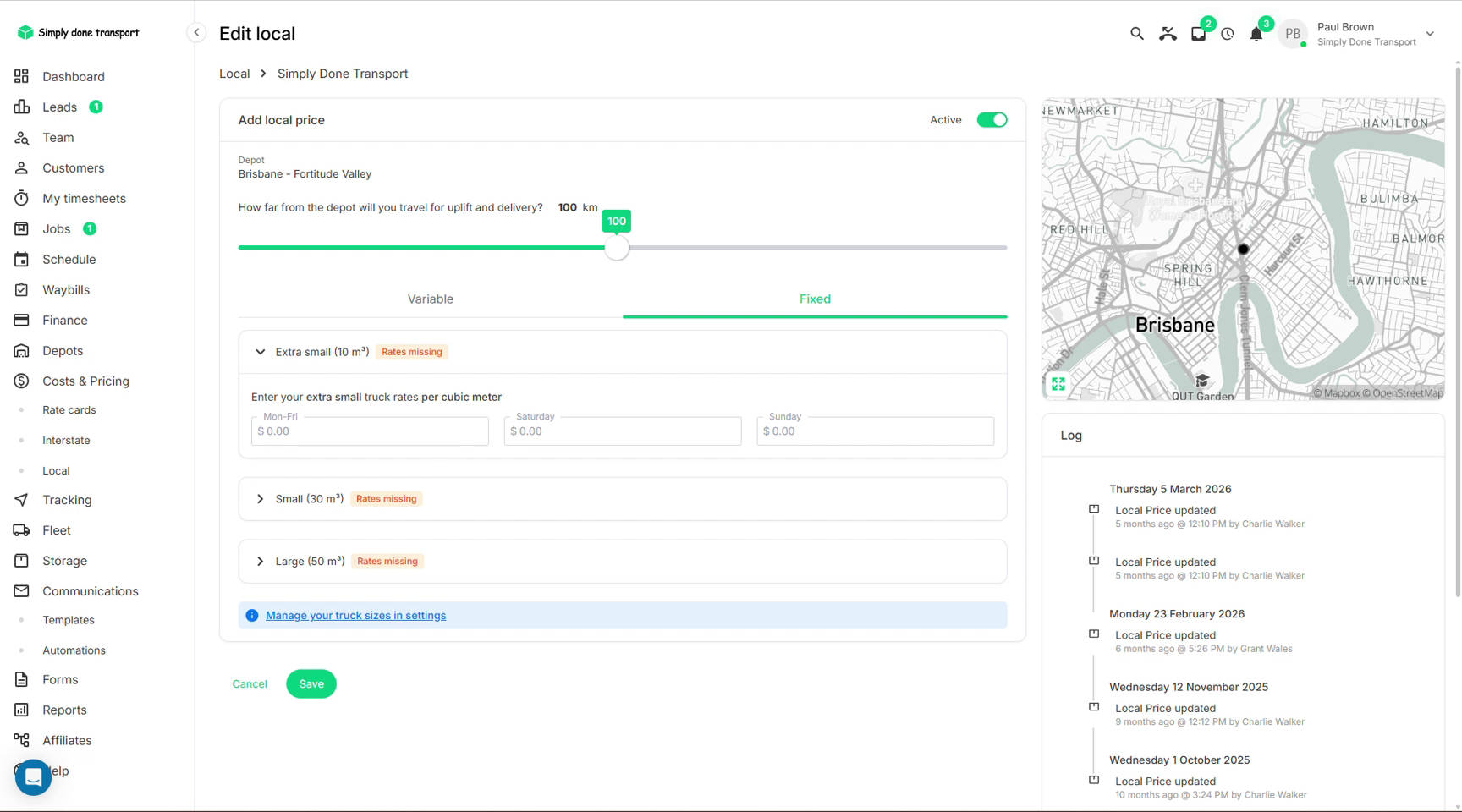This screenshot has width=1462, height=812.
Task: Toggle the Active switch off
Action: (992, 120)
